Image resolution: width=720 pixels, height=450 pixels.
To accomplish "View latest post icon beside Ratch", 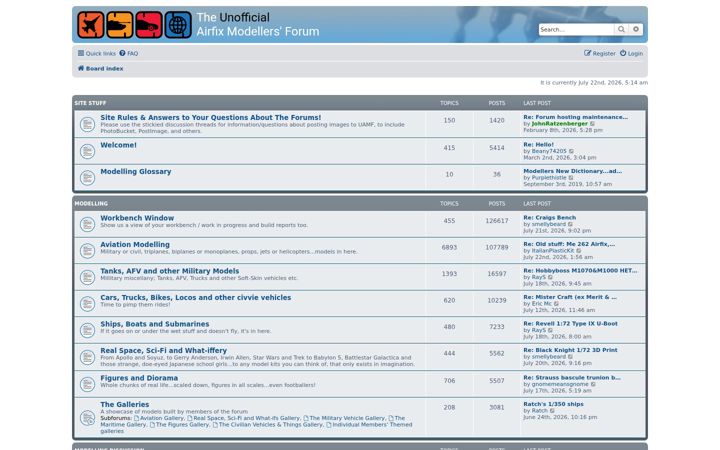I will pos(552,411).
